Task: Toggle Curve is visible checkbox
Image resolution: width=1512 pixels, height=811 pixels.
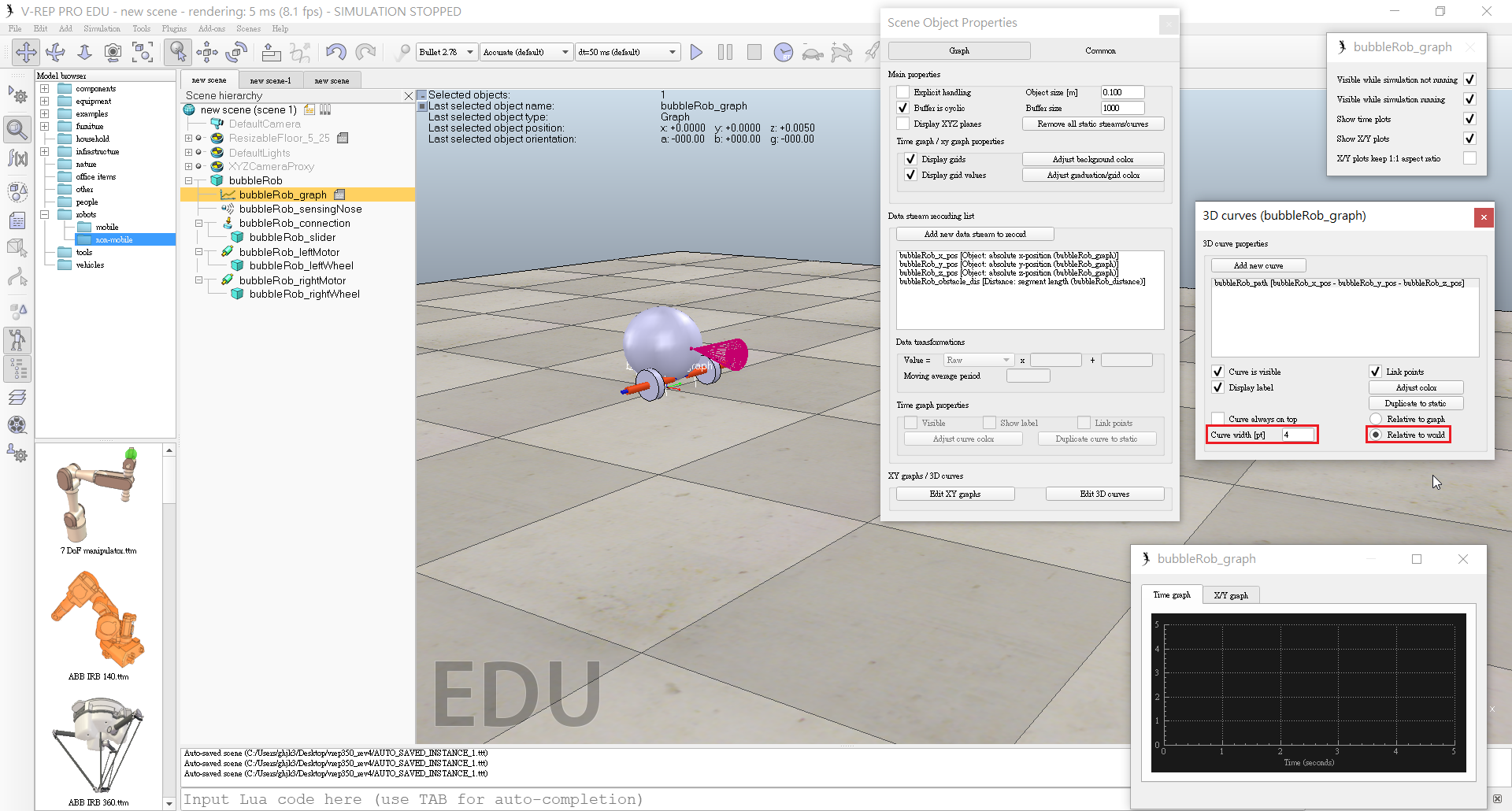Action: click(1217, 372)
